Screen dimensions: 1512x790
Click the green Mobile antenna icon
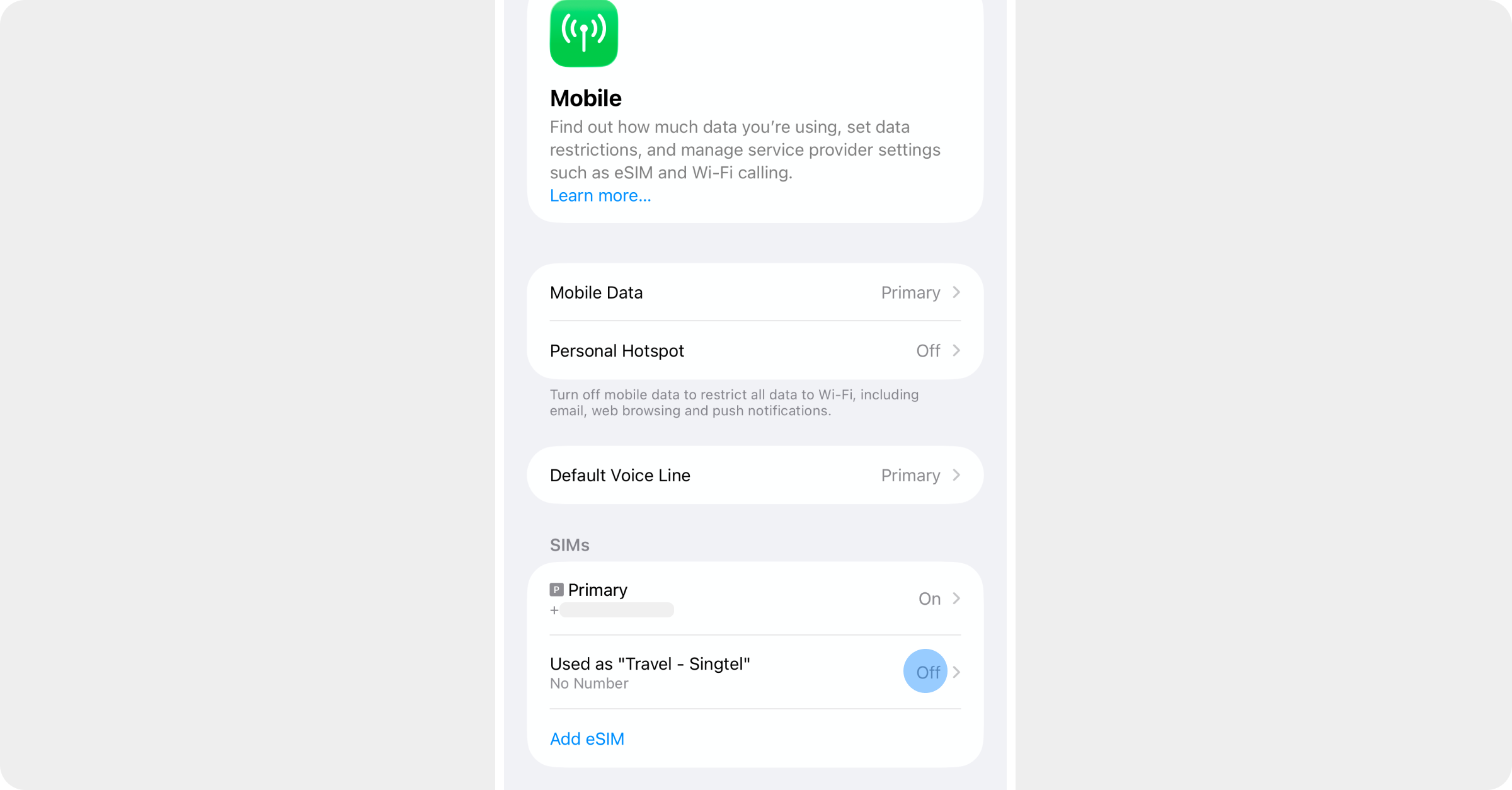(583, 33)
